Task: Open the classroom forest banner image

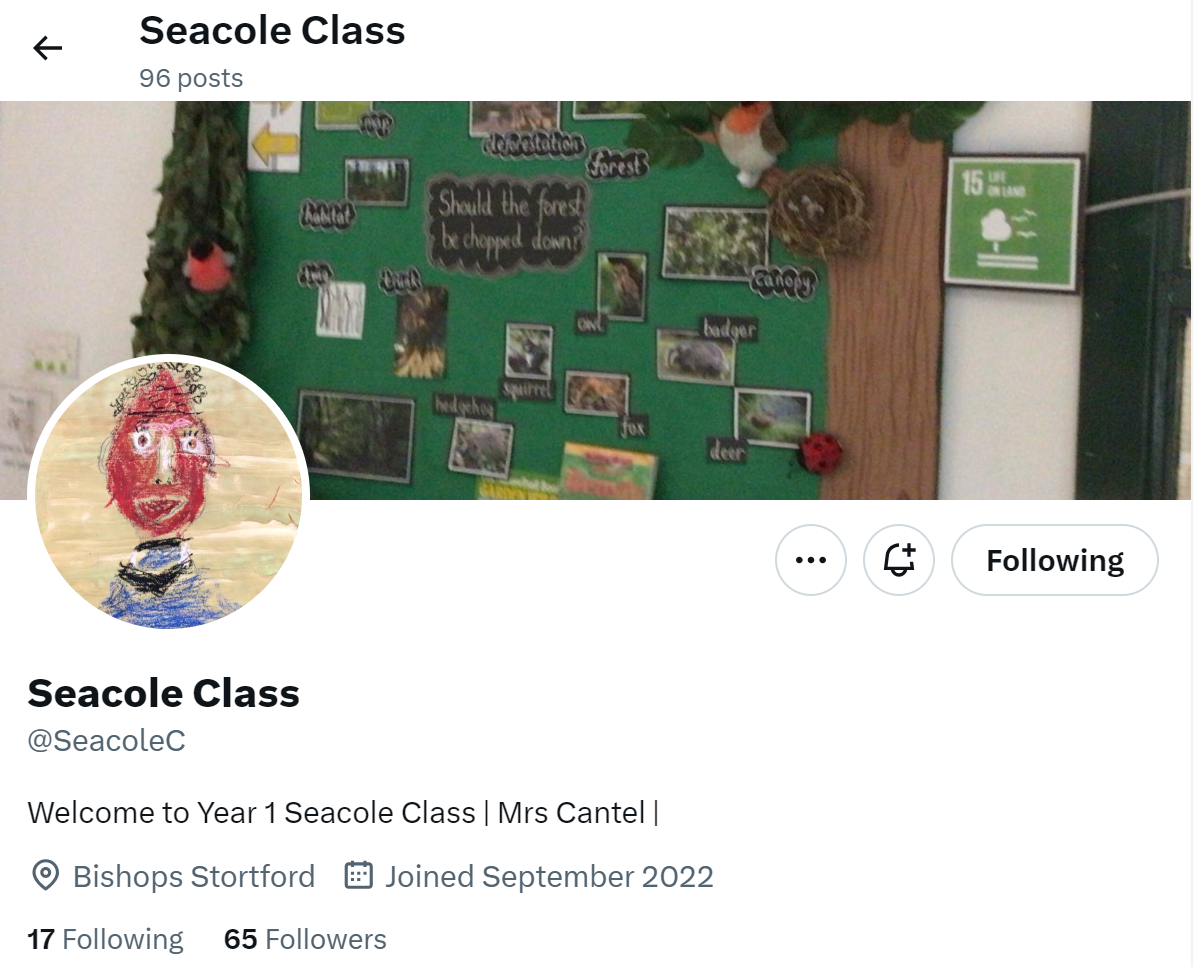Action: (x=596, y=300)
